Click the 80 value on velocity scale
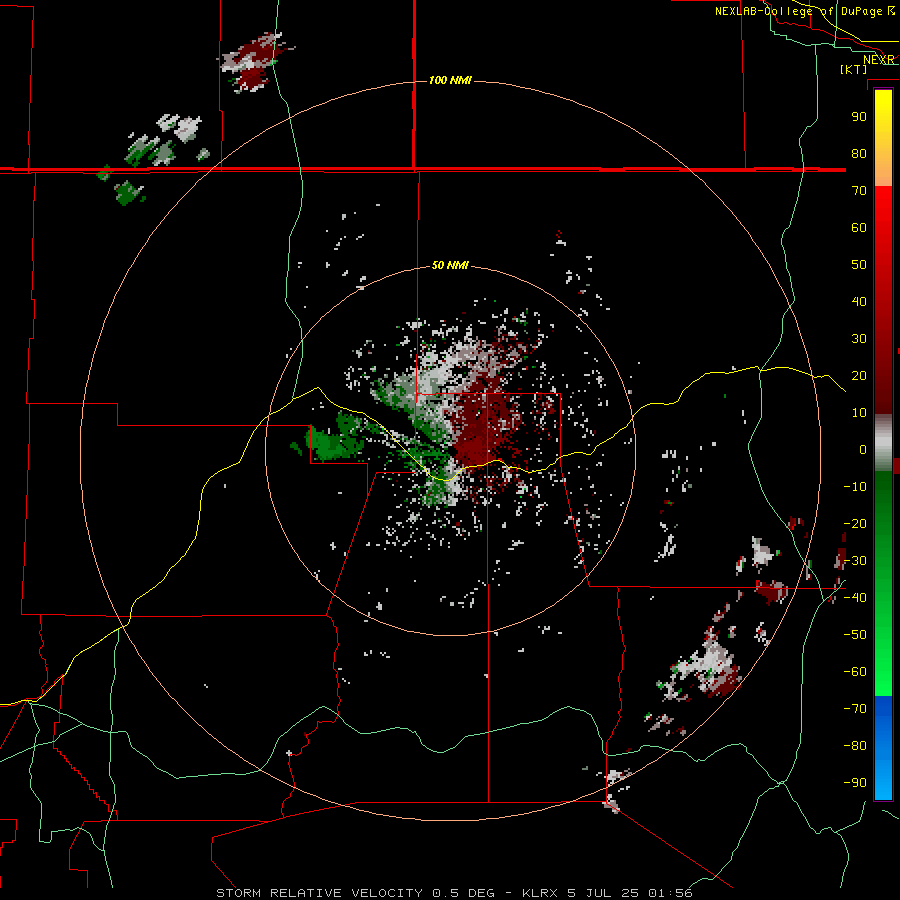This screenshot has height=900, width=900. coord(859,153)
